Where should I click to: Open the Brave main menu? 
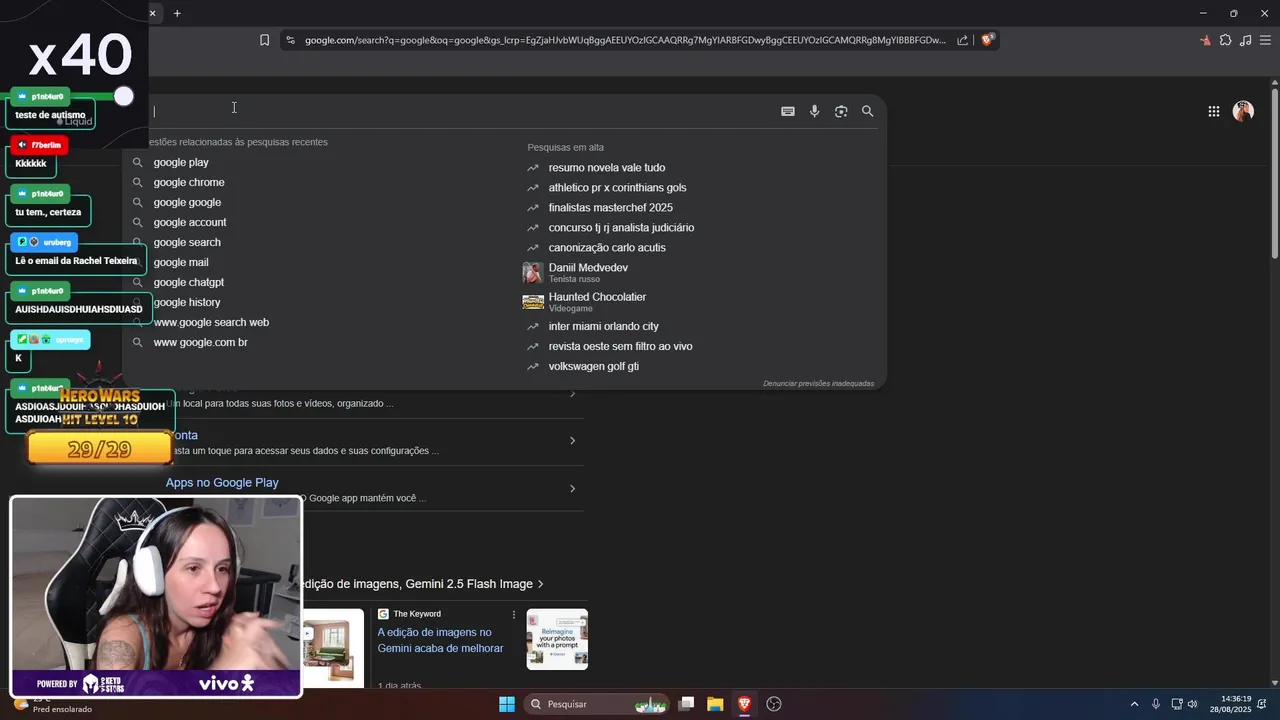tap(1265, 40)
